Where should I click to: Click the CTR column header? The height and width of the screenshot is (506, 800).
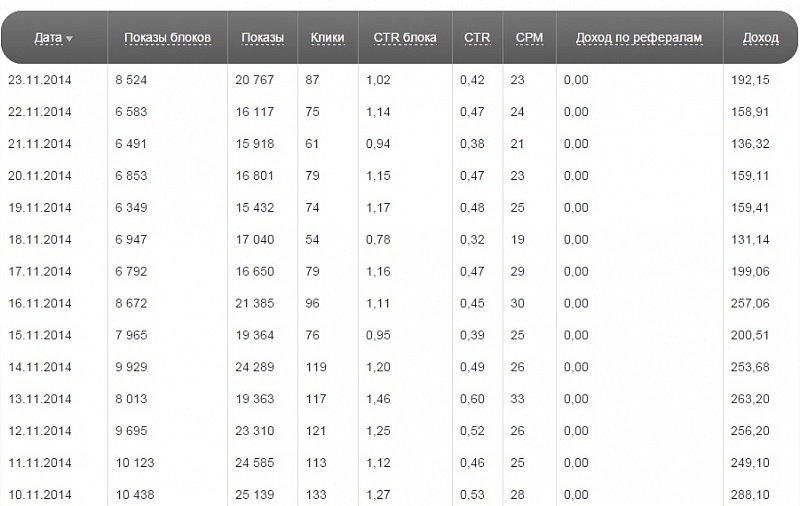coord(477,38)
